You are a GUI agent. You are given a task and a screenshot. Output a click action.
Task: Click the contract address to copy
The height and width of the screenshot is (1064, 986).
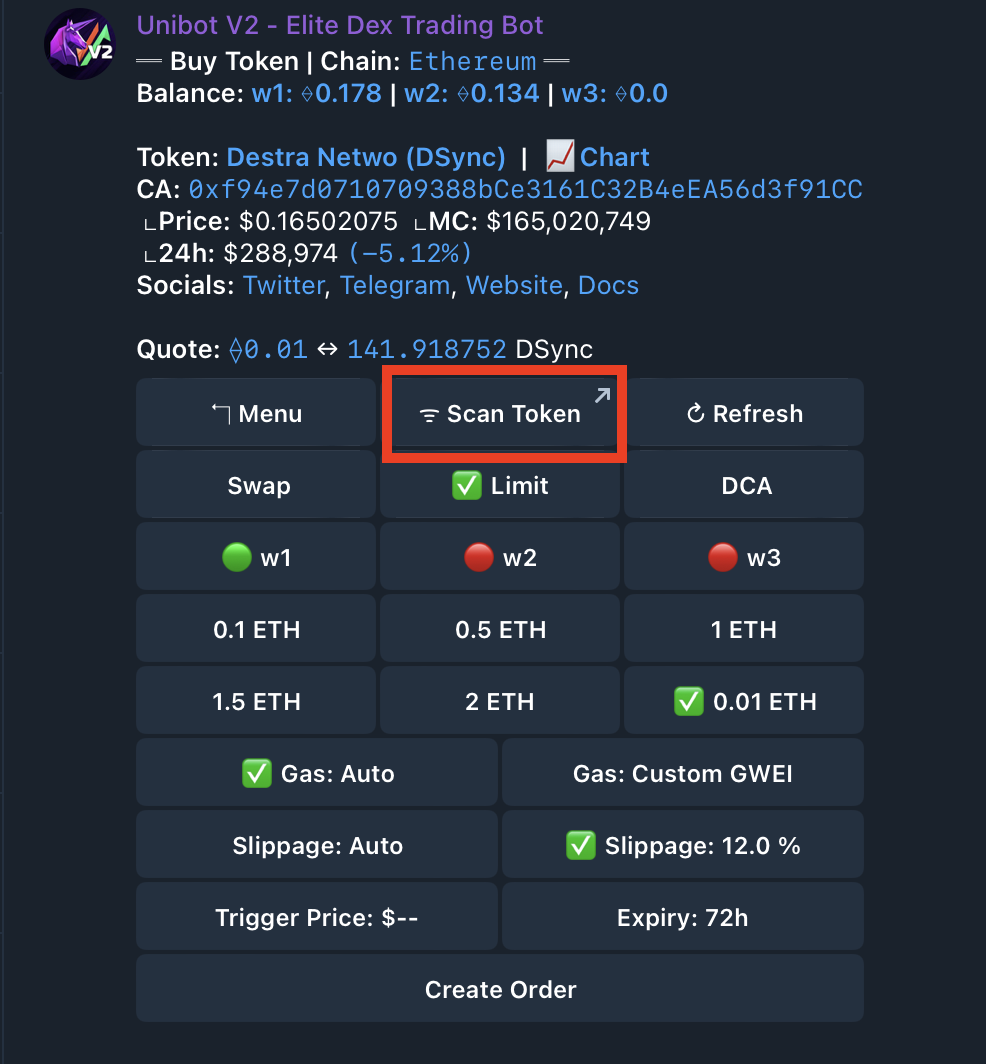525,189
